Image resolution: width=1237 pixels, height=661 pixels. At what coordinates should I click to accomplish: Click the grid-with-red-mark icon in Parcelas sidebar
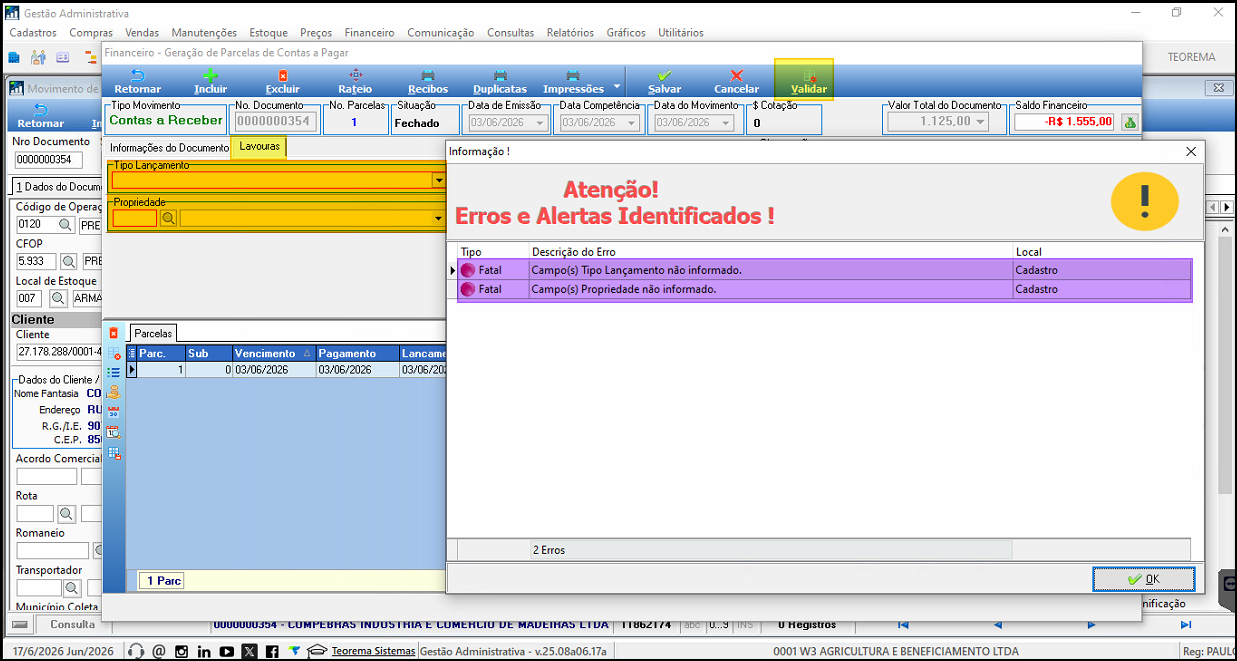click(114, 352)
